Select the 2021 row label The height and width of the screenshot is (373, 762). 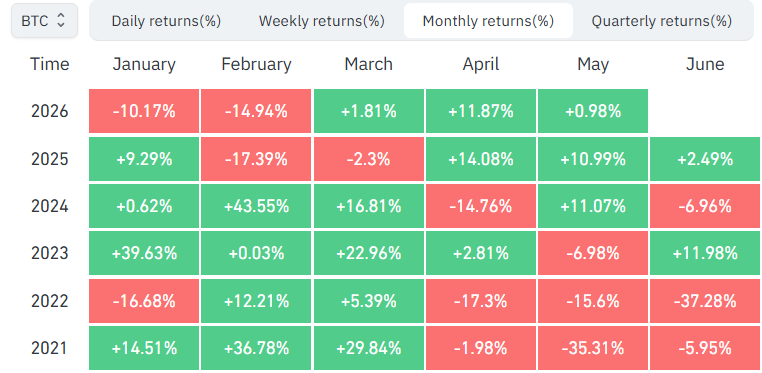coord(50,348)
